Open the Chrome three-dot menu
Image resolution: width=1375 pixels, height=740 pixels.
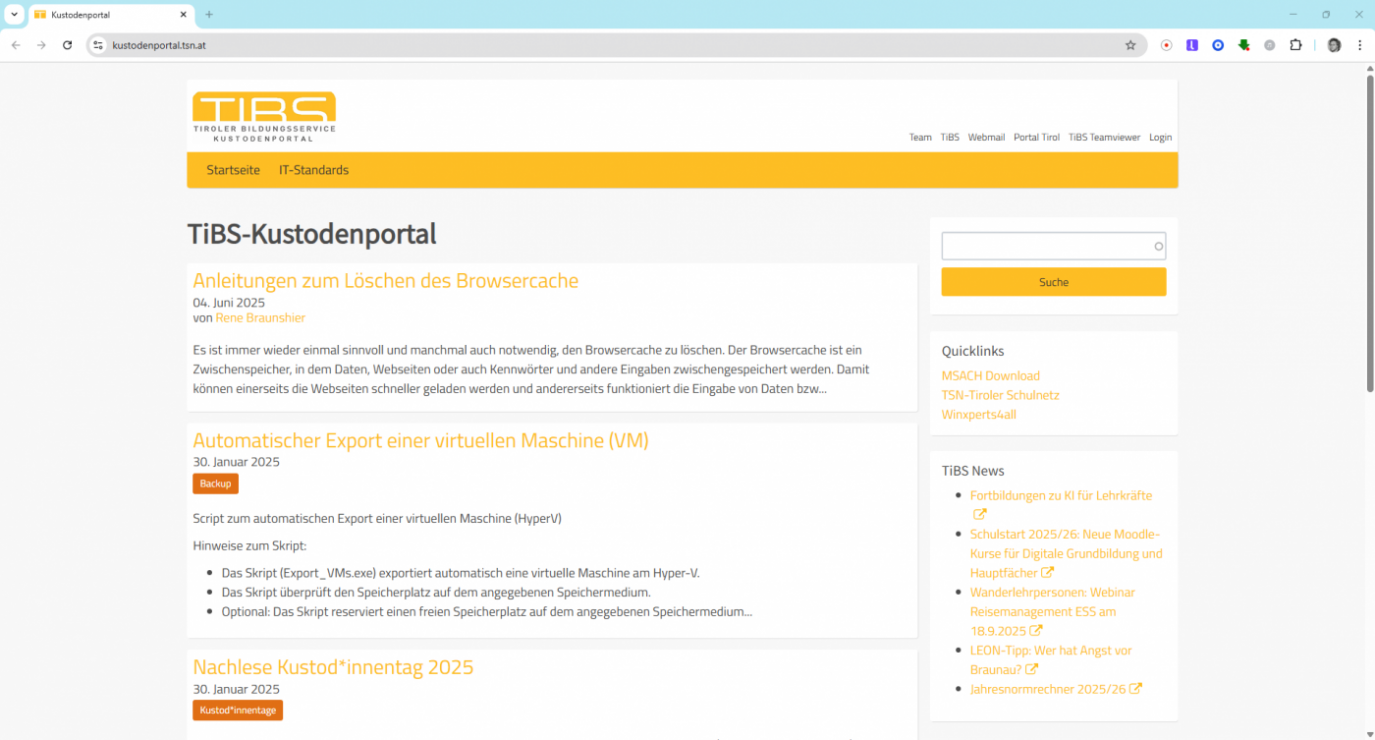(1359, 45)
